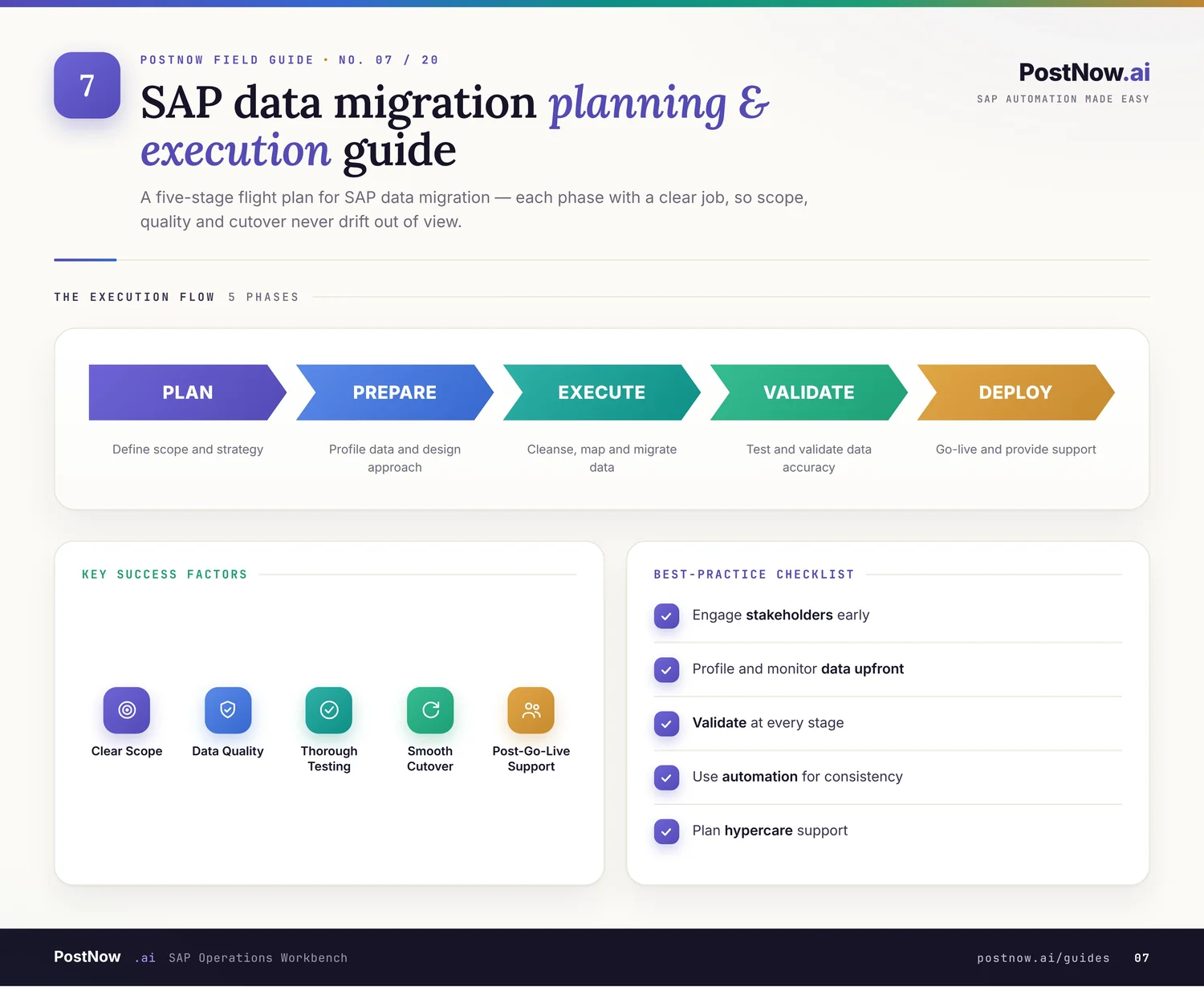Click the Post-Go-Live Support people icon
This screenshot has width=1204, height=987.
531,710
